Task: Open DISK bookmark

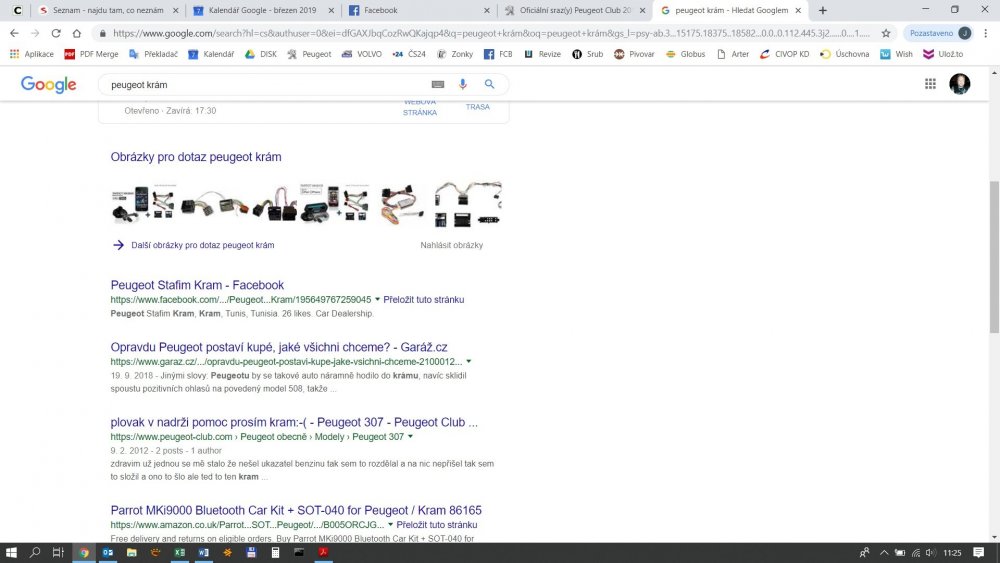Action: coord(261,54)
